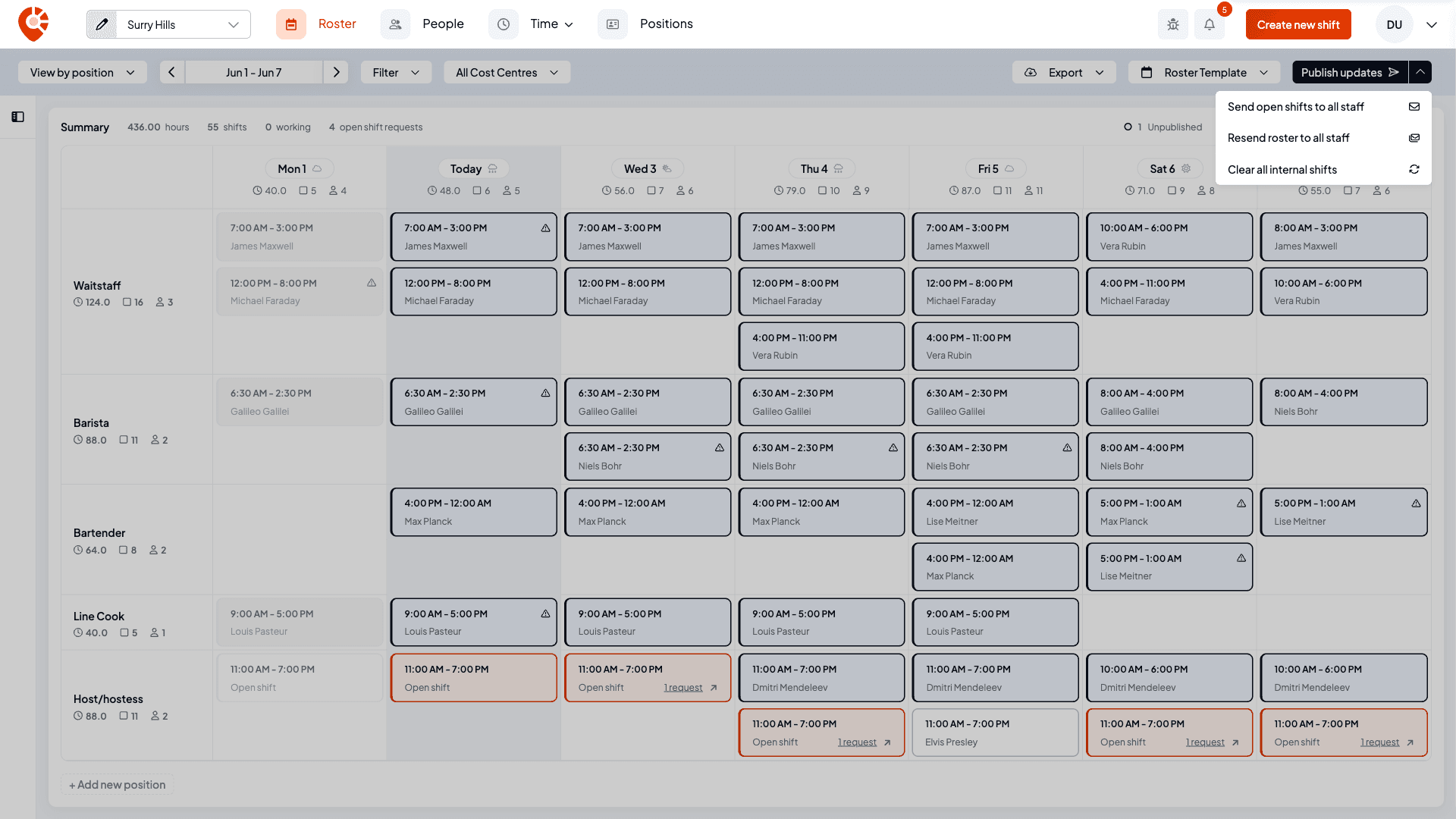The width and height of the screenshot is (1456, 819).
Task: Click refresh icon for Clear internal shifts
Action: 1414,169
